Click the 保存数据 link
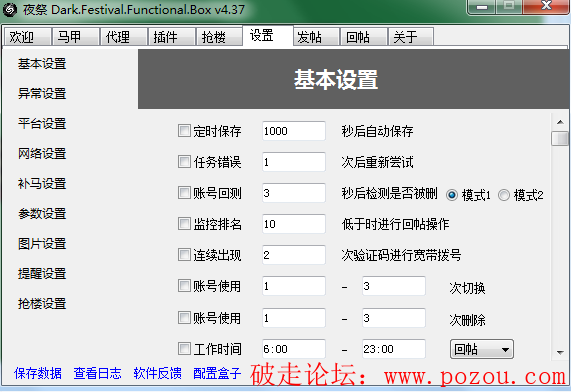The height and width of the screenshot is (392, 571). [38, 373]
